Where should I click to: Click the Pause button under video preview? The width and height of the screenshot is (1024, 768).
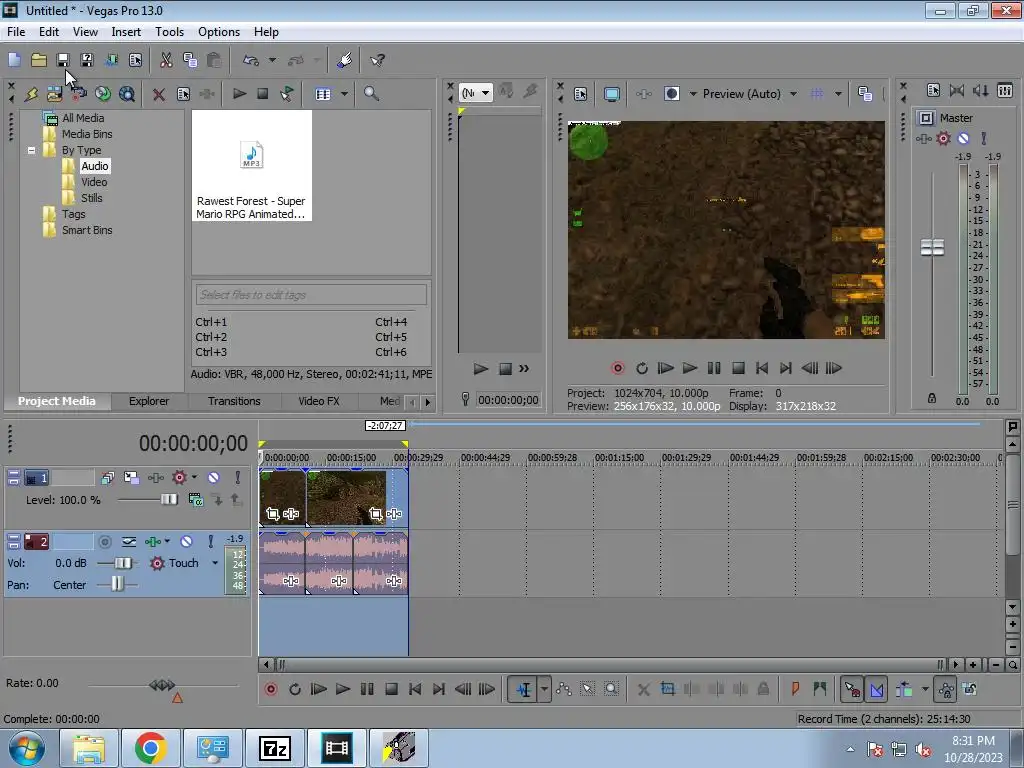(714, 368)
